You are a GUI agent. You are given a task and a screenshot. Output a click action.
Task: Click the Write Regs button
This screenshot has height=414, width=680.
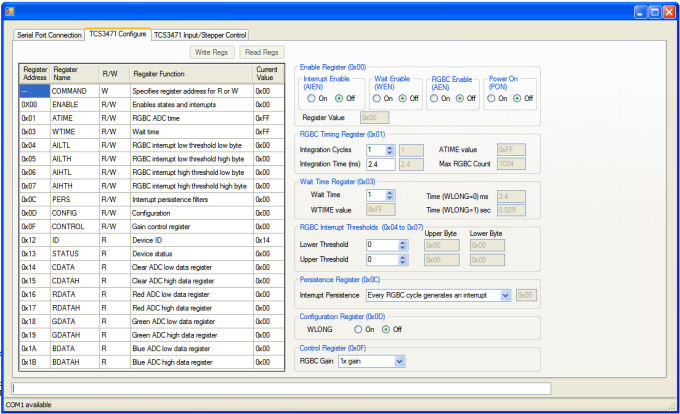[212, 52]
